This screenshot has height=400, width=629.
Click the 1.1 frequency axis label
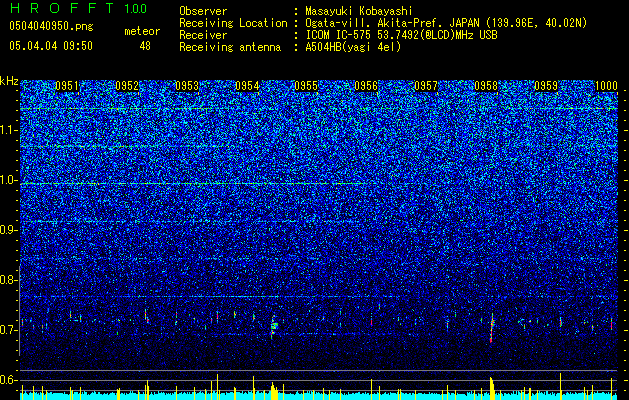pos(9,130)
